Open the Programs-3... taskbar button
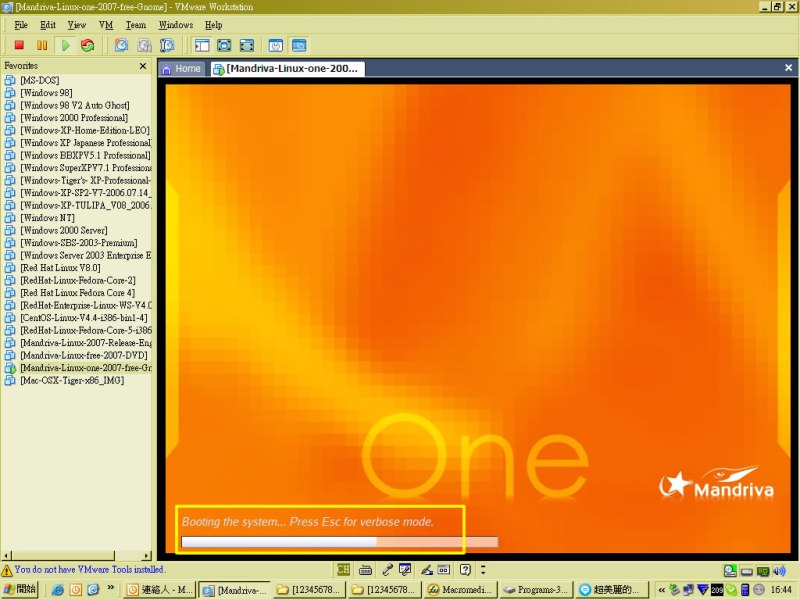 (x=535, y=590)
